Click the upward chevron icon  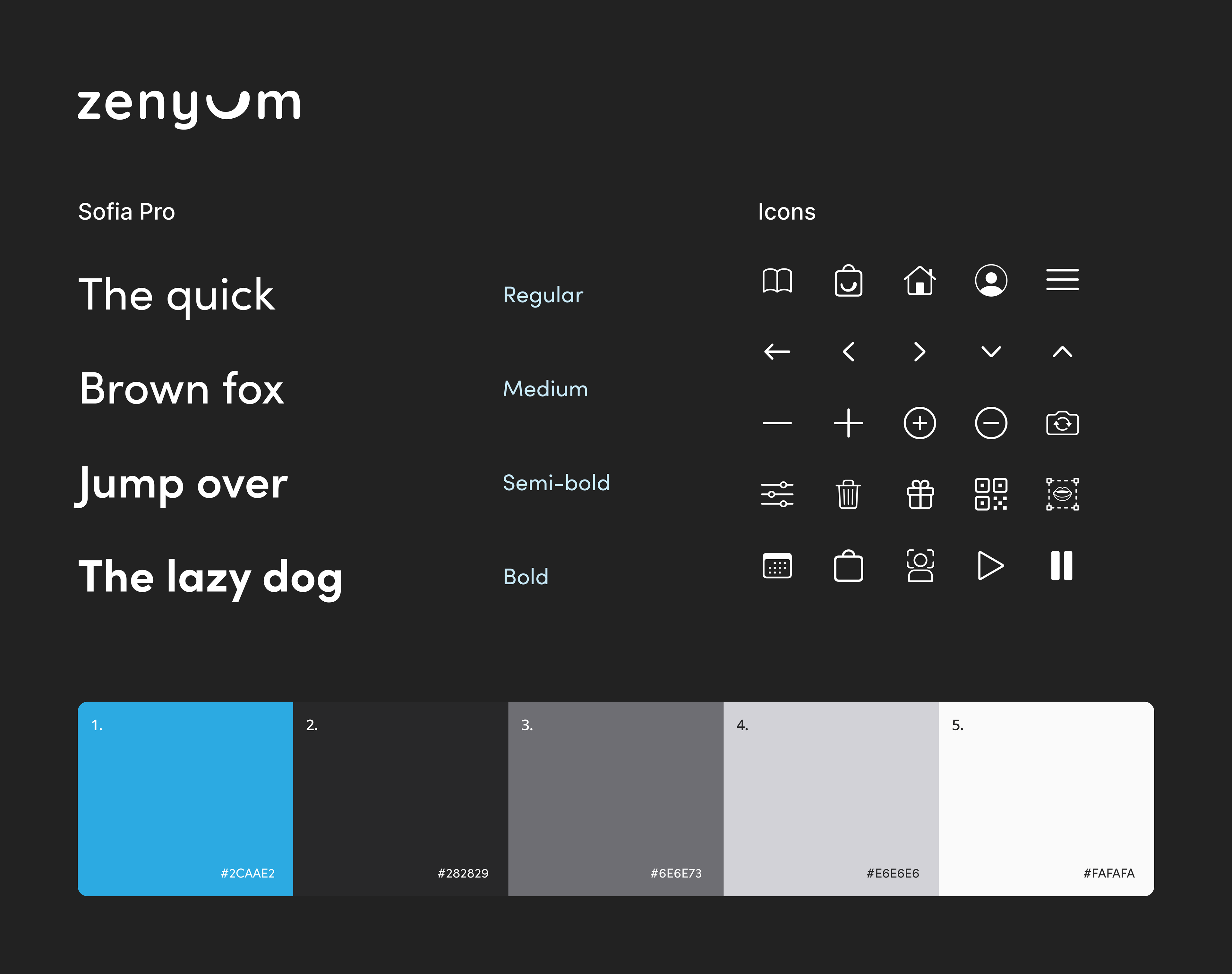(x=1062, y=352)
